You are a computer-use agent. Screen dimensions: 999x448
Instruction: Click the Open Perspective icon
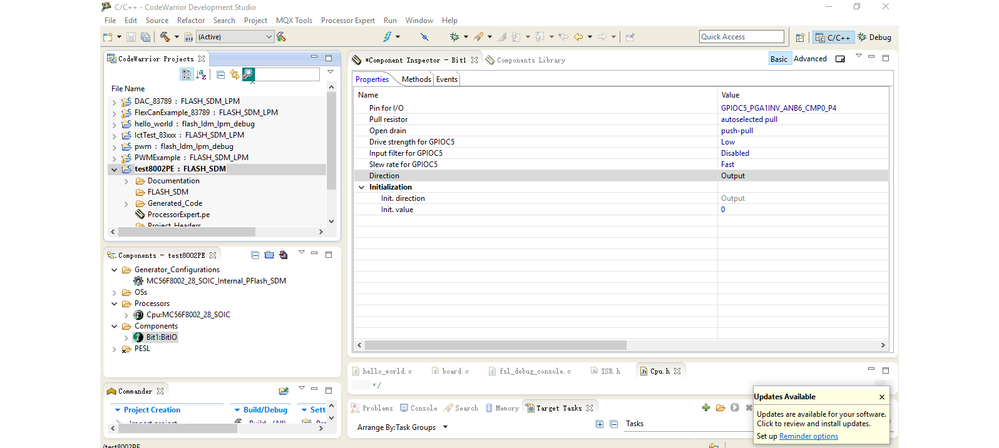(x=800, y=37)
